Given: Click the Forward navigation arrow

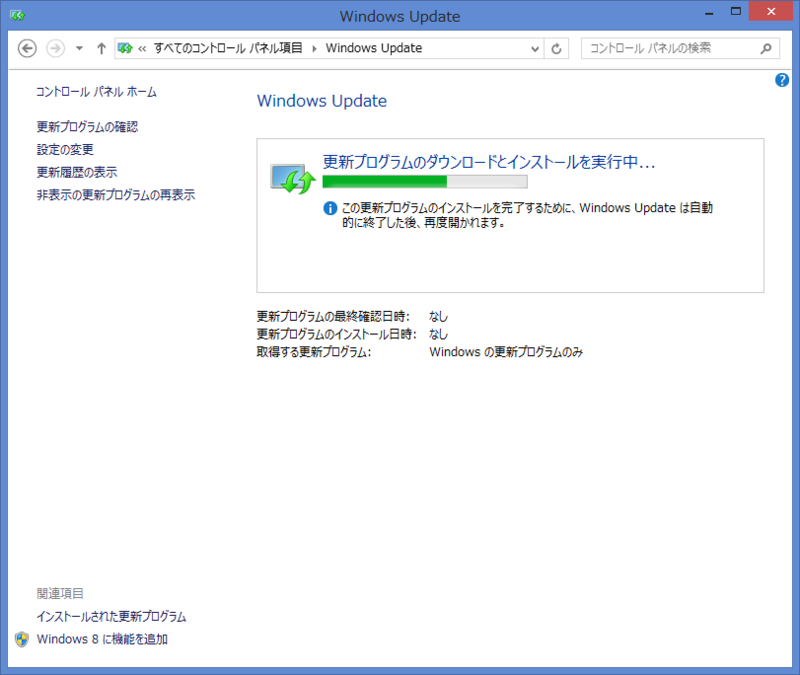Looking at the screenshot, I should tap(56, 48).
